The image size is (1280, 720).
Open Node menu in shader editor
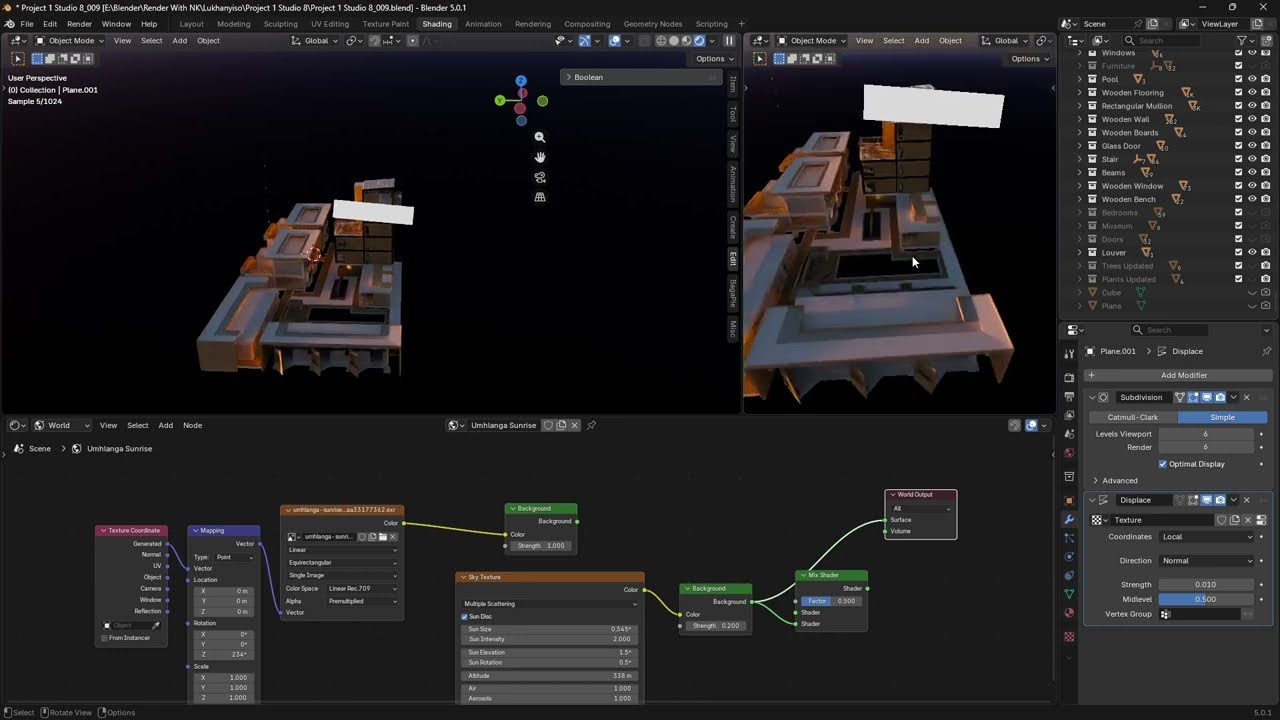(192, 425)
